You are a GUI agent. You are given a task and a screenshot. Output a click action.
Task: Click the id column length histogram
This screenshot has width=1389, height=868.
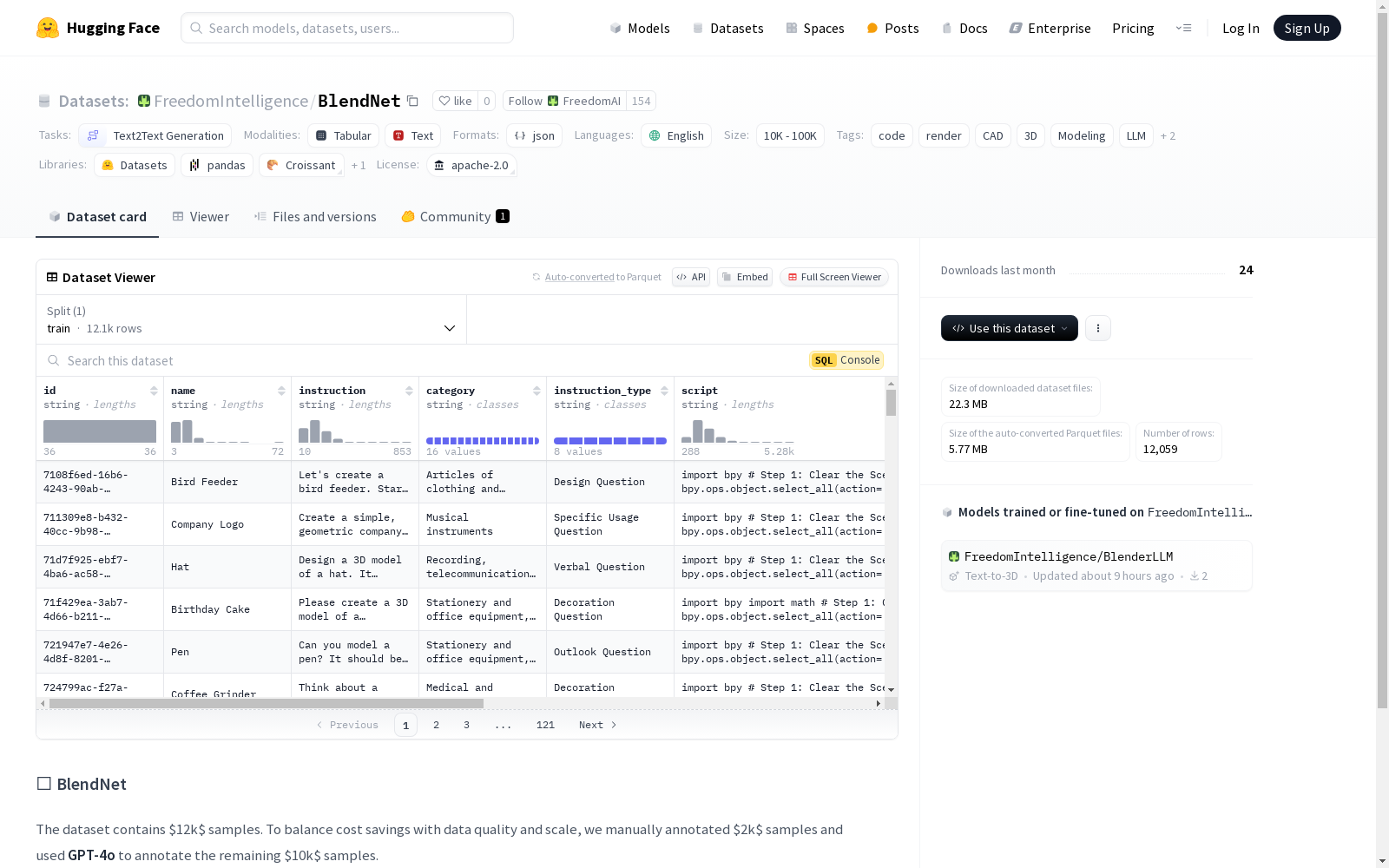pyautogui.click(x=100, y=431)
